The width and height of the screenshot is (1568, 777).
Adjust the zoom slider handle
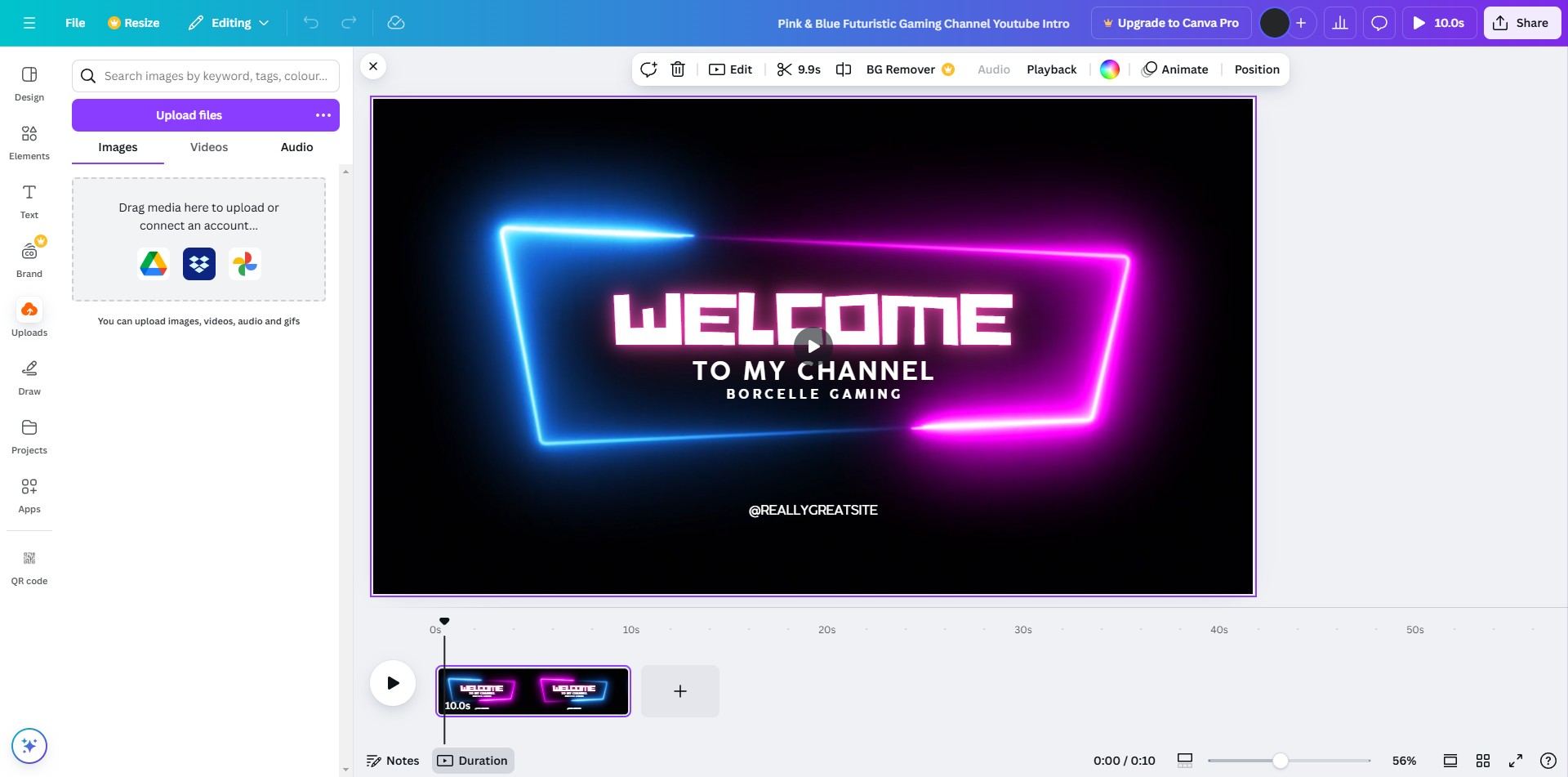[1281, 761]
